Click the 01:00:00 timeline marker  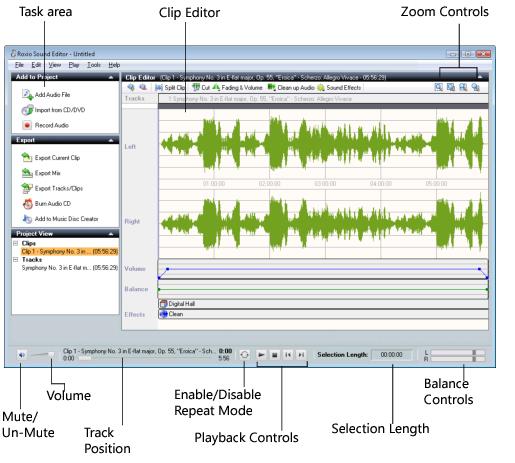214,184
